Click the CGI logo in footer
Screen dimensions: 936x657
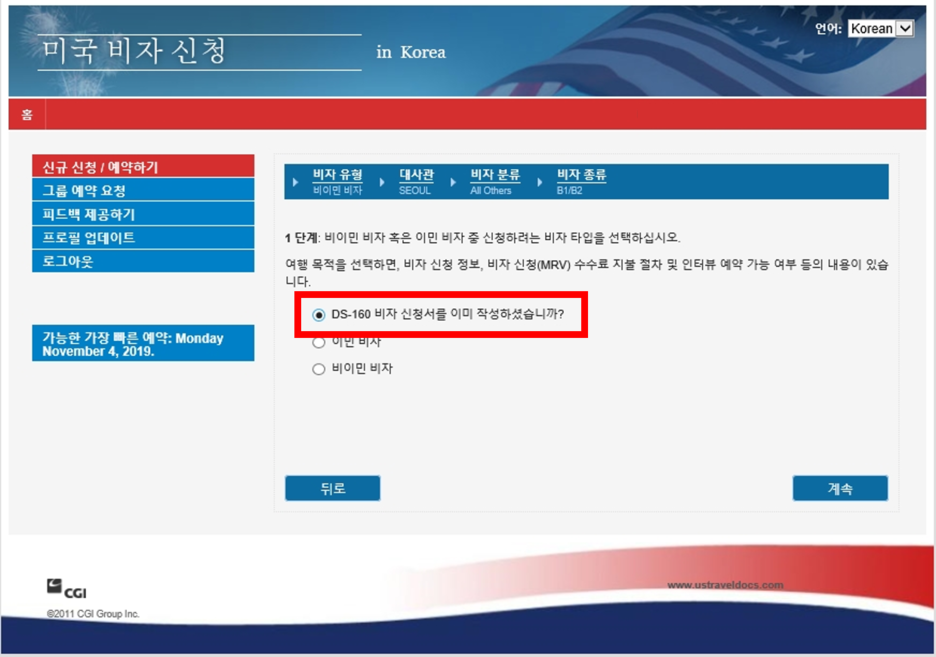(x=66, y=588)
